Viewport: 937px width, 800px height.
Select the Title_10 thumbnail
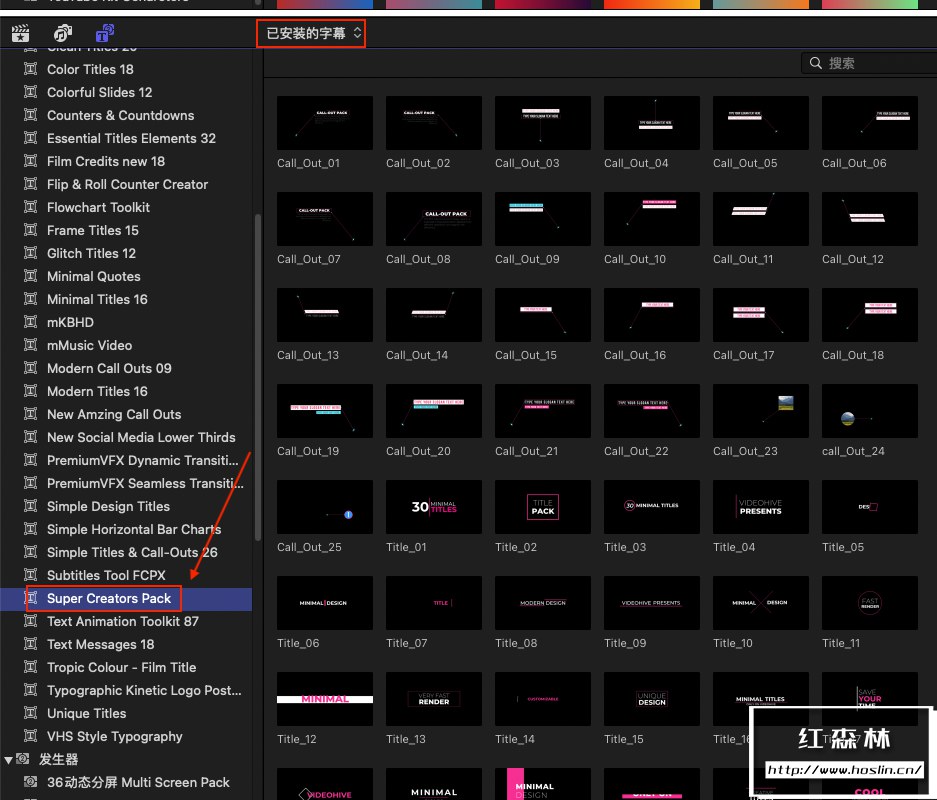(761, 603)
